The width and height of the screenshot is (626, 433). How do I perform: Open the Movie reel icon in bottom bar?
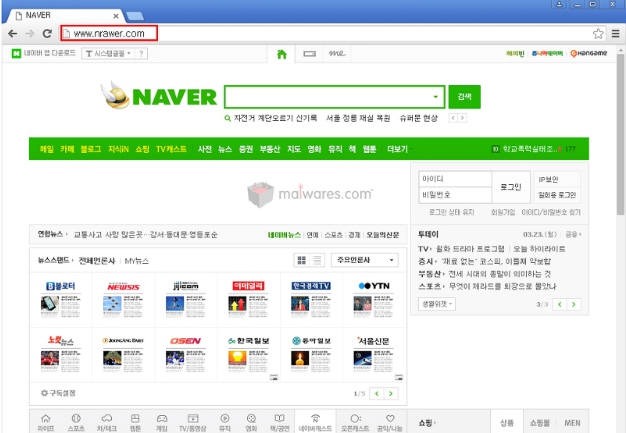[251, 422]
